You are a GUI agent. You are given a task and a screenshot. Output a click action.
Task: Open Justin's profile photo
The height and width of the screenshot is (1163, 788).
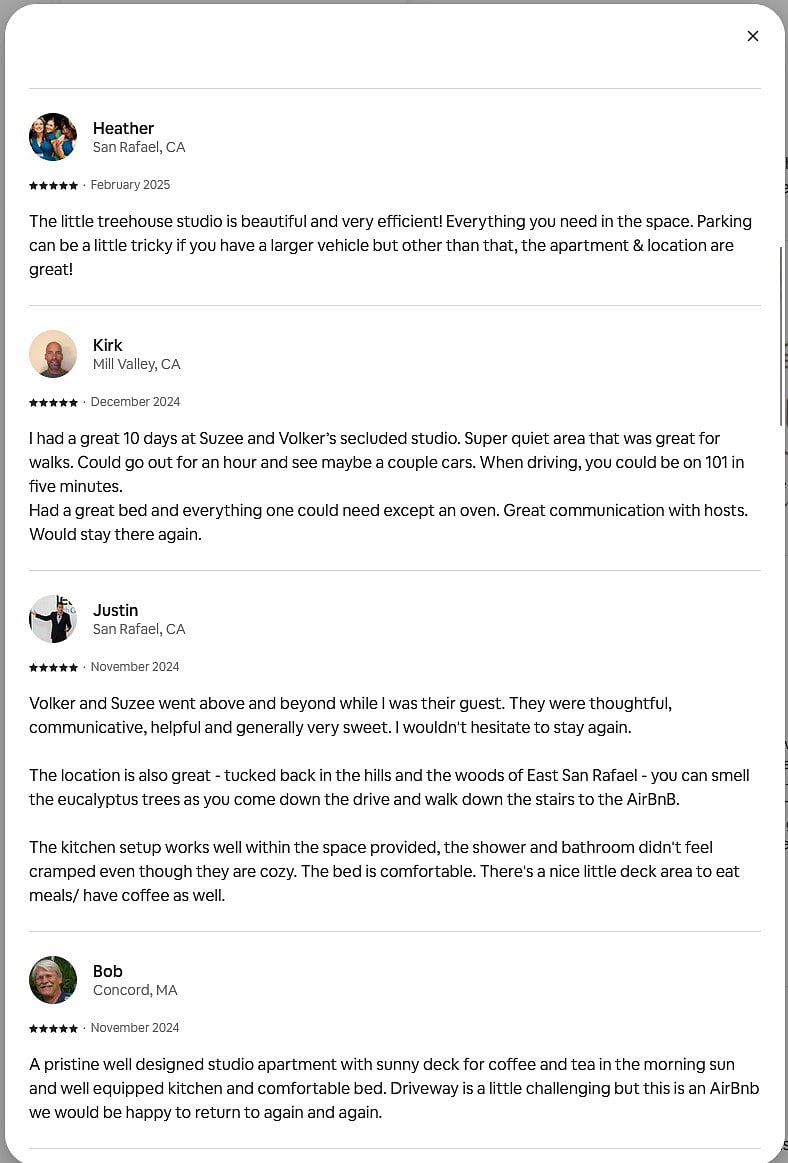(x=53, y=619)
